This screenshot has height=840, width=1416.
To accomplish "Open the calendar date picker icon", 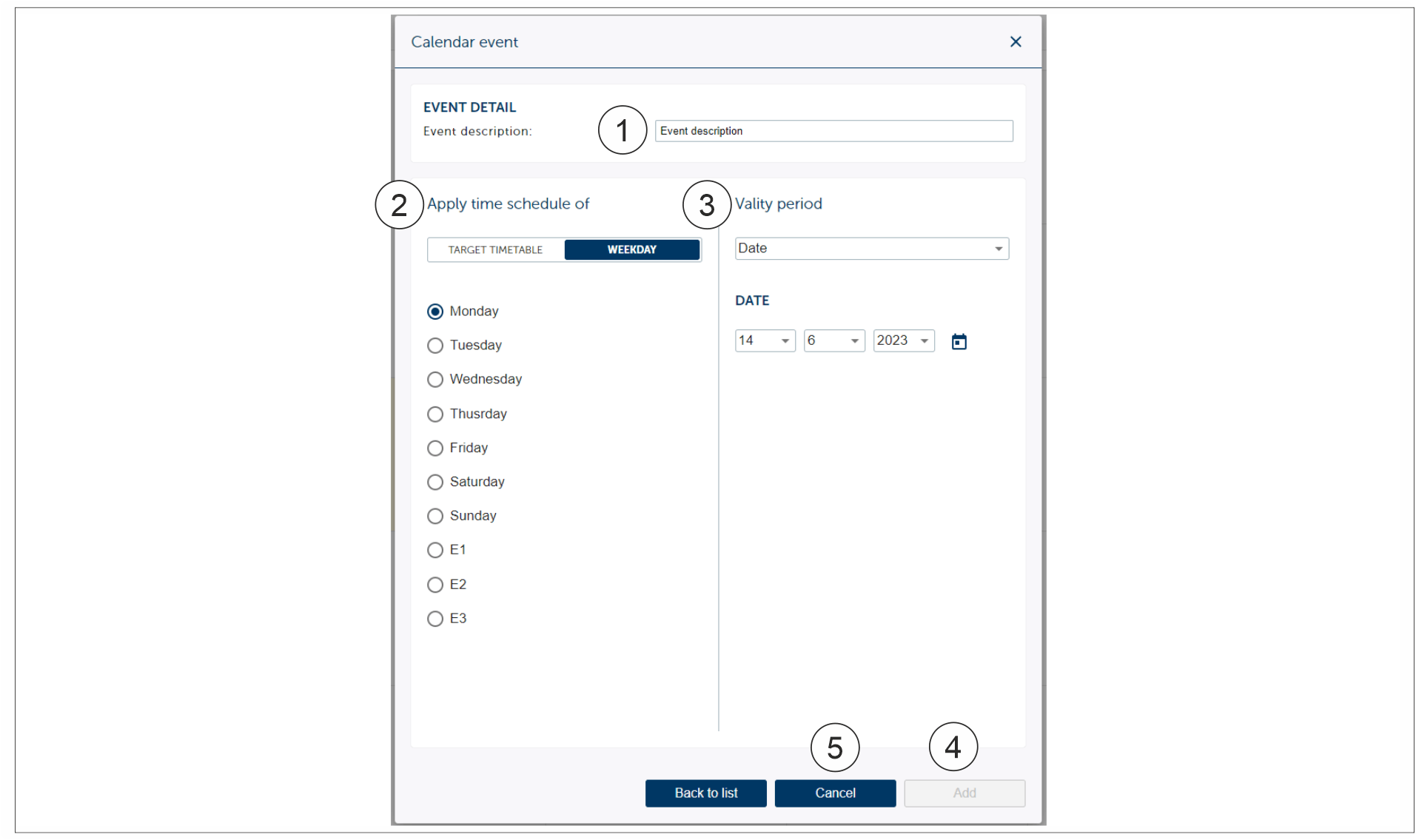I will (959, 341).
